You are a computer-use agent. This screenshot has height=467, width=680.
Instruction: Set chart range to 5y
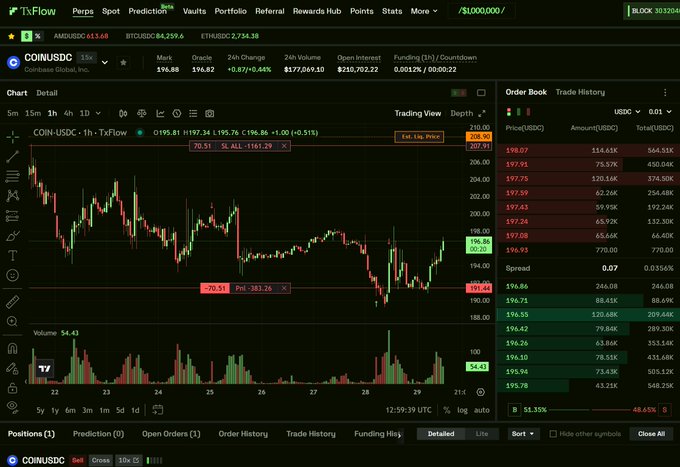click(40, 410)
